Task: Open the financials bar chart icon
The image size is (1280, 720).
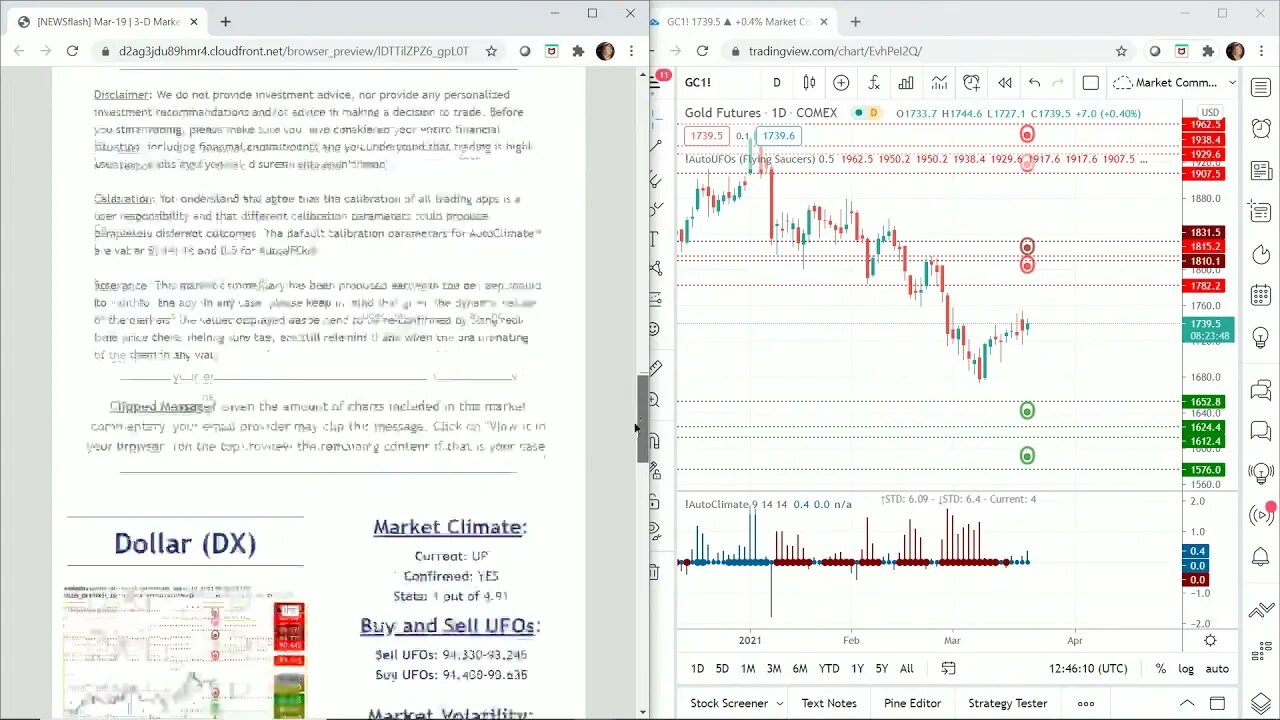Action: click(906, 83)
